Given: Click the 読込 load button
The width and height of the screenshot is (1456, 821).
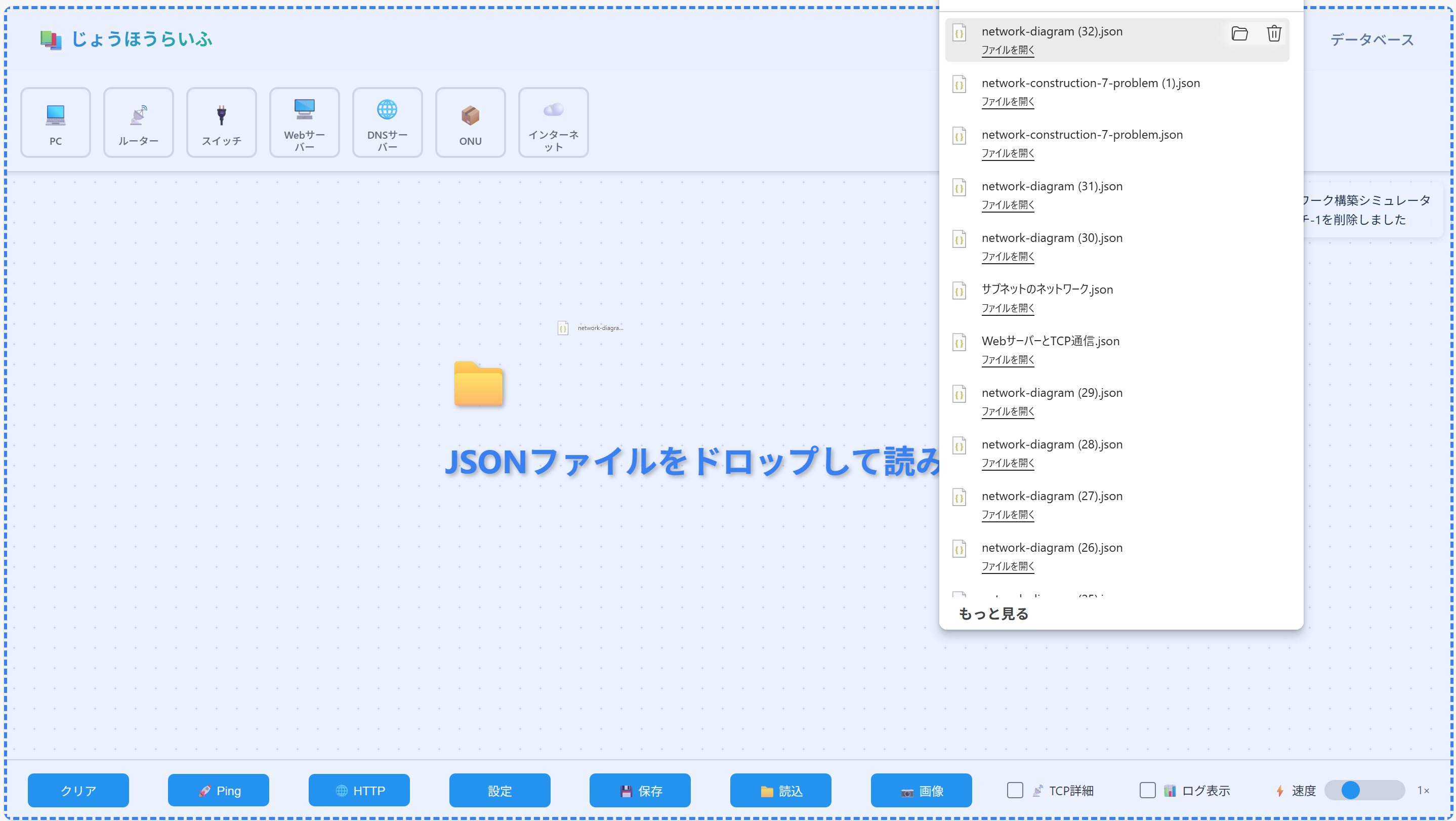Looking at the screenshot, I should [x=780, y=790].
